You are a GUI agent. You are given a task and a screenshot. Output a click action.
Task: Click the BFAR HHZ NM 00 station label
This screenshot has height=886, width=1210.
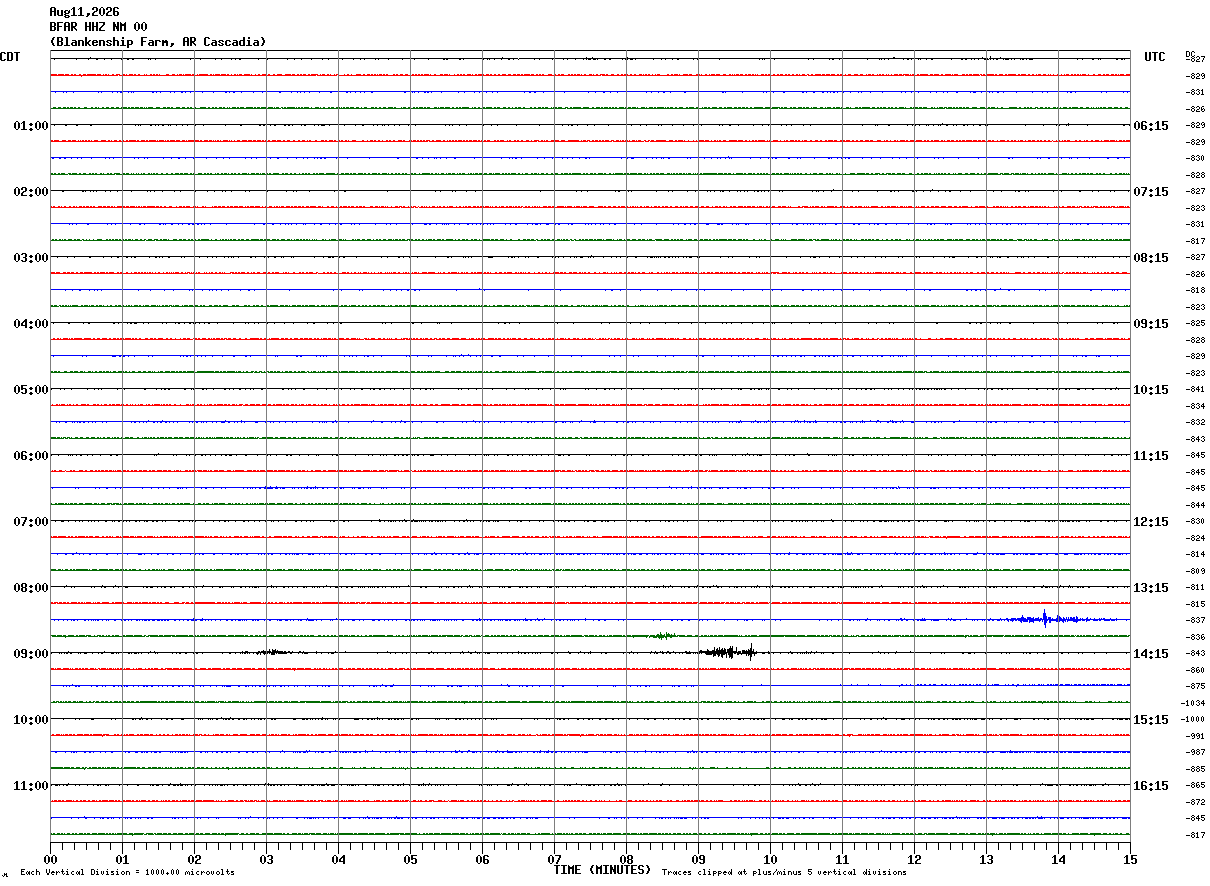(98, 27)
